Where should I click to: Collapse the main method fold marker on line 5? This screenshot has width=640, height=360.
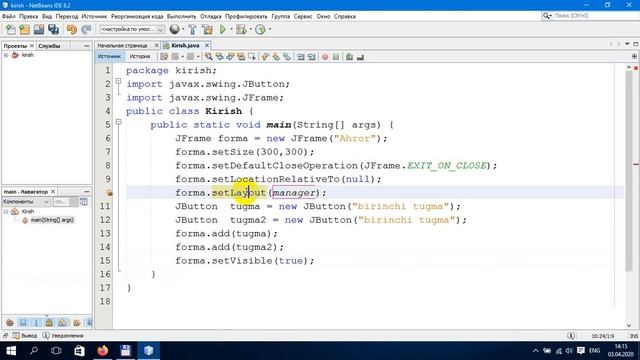click(x=118, y=122)
